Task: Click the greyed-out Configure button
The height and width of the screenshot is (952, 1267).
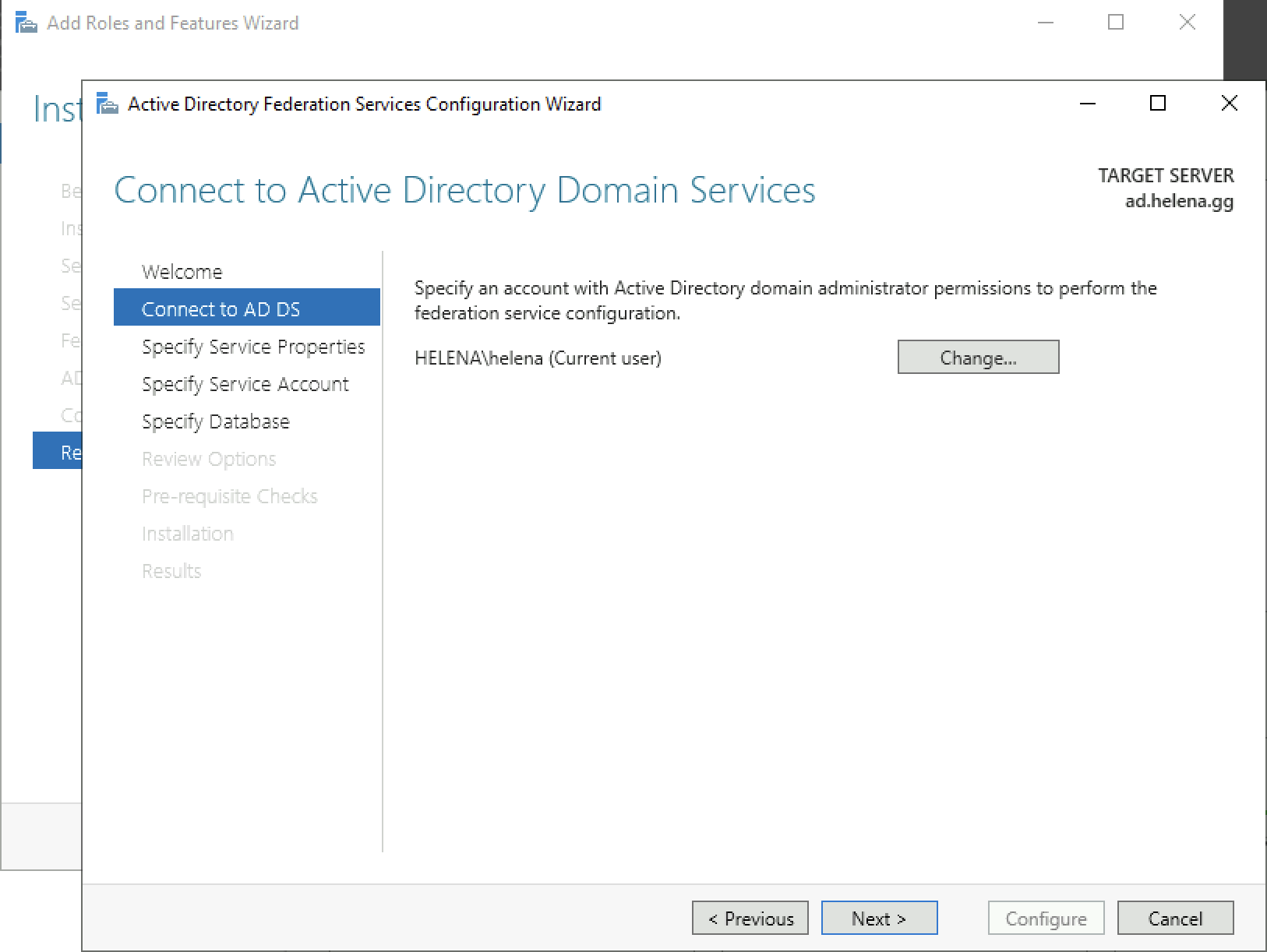Action: pos(1046,919)
